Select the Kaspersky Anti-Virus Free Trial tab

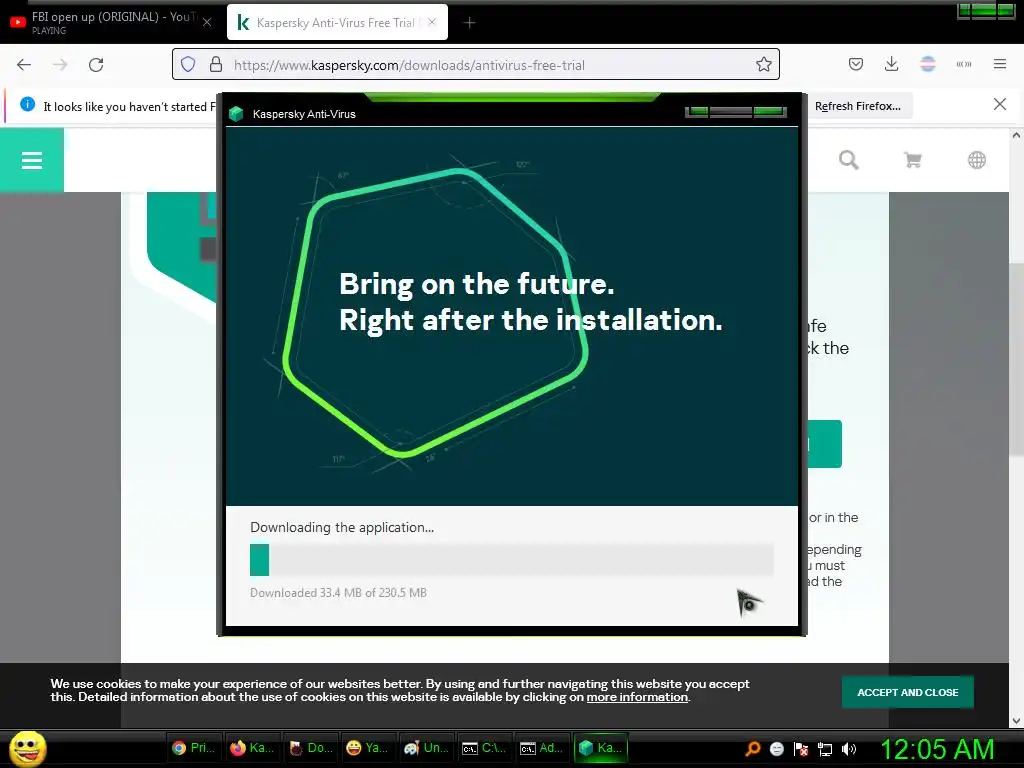328,22
